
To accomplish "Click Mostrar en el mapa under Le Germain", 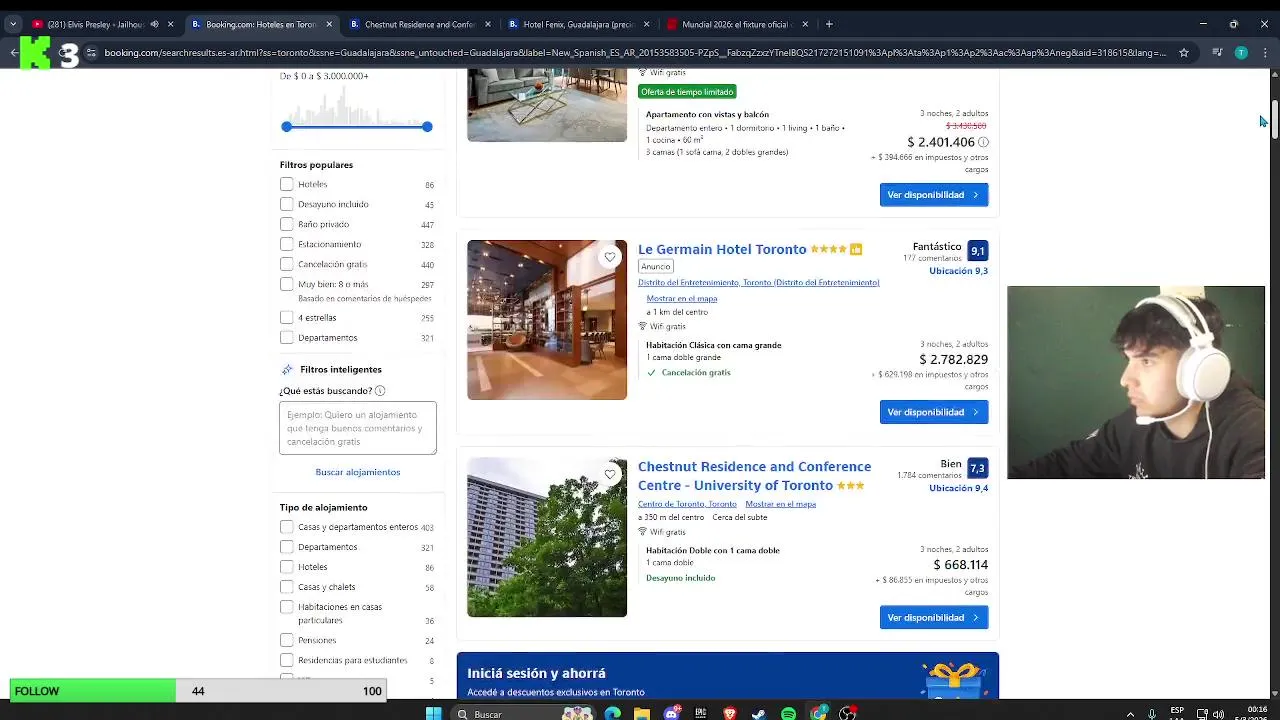I will pyautogui.click(x=682, y=298).
